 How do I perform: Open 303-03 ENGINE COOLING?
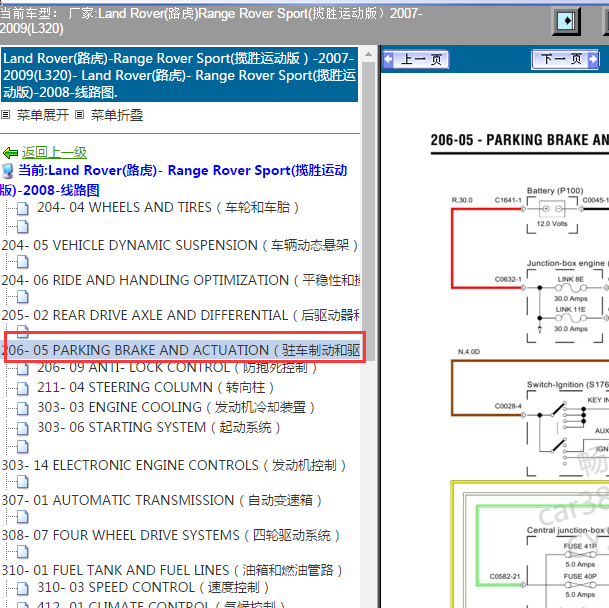coord(176,407)
